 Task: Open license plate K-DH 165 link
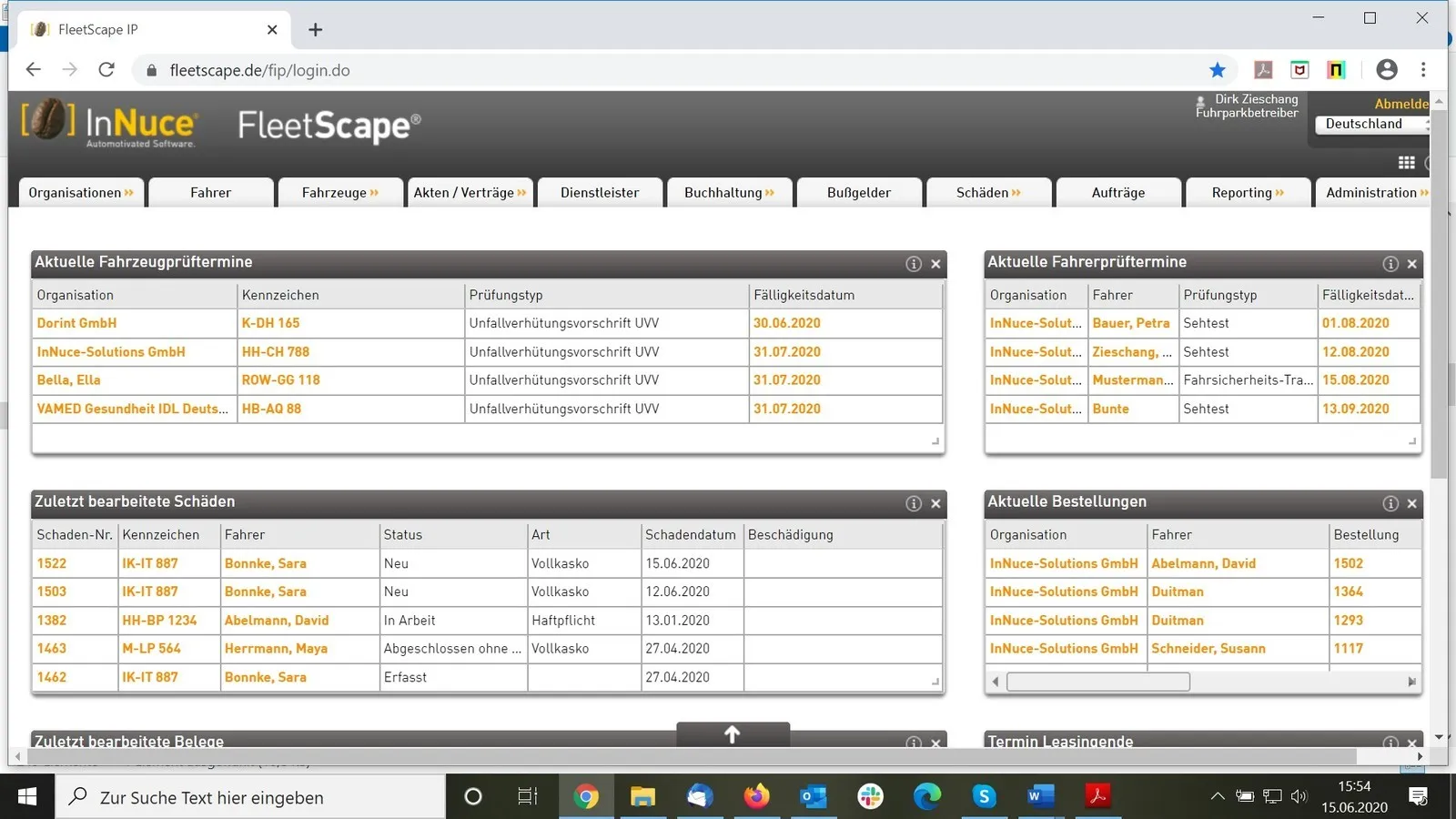click(270, 323)
